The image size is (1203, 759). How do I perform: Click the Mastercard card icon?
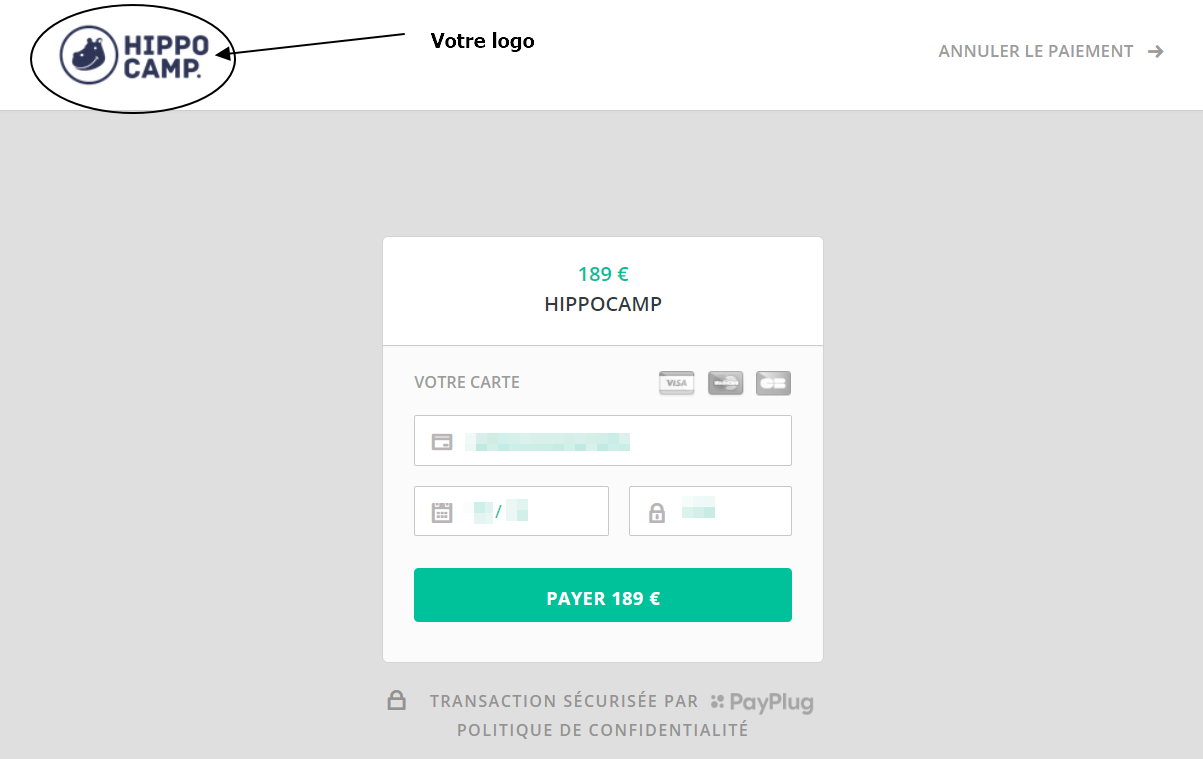[x=725, y=383]
